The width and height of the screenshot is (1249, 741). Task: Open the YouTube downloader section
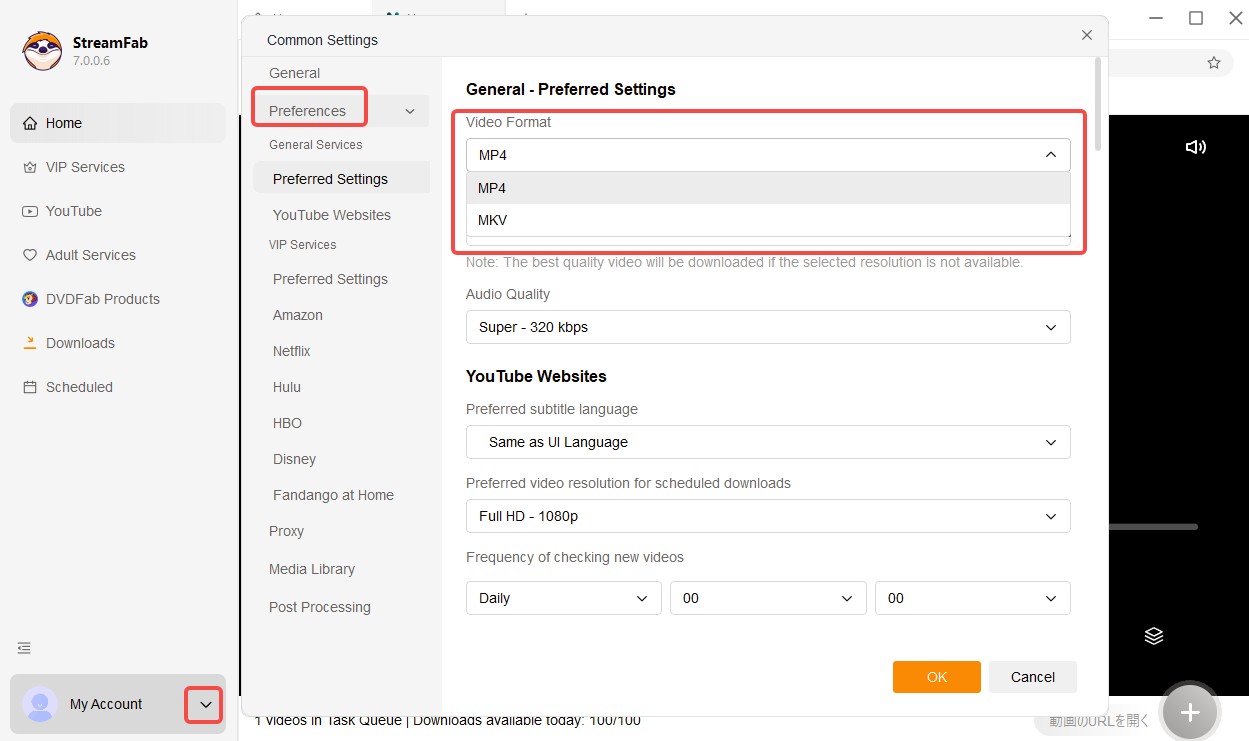point(74,211)
